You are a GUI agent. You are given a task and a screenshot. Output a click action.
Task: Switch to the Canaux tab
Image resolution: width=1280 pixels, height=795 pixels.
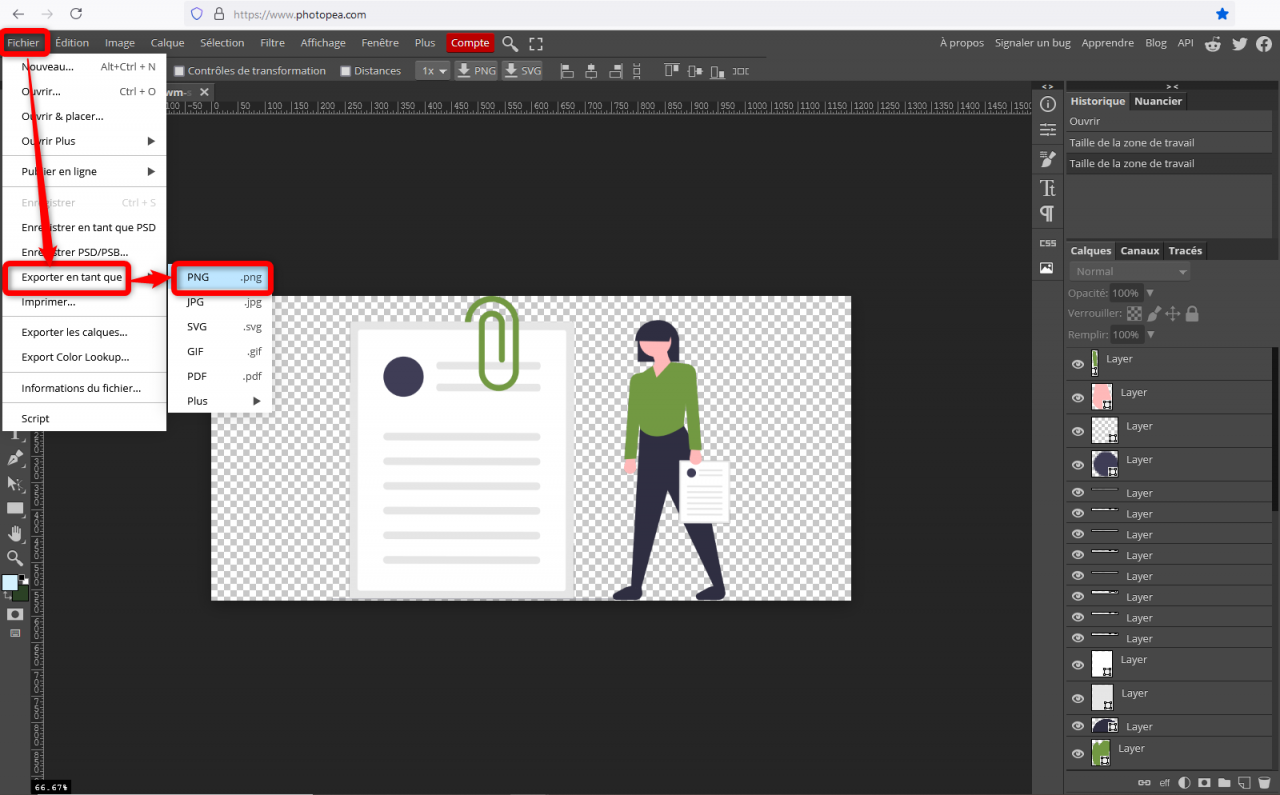1139,251
